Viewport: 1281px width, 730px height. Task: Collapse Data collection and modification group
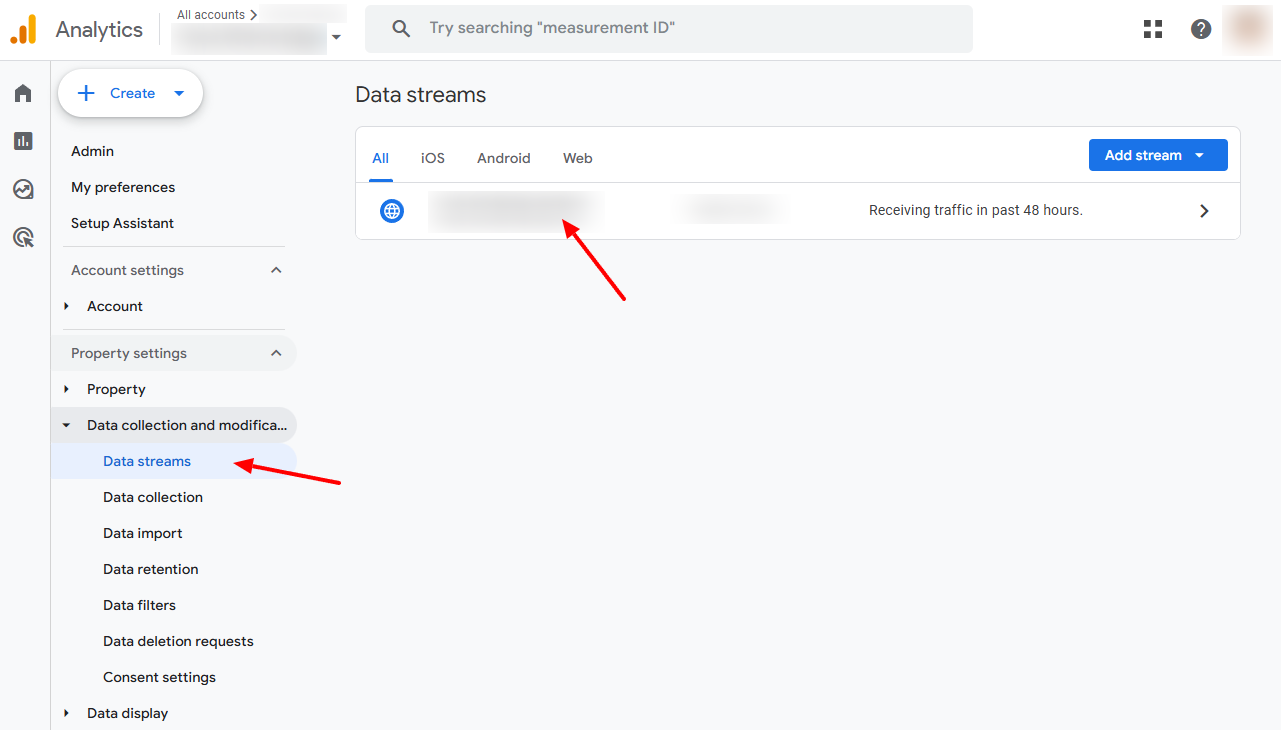point(67,425)
